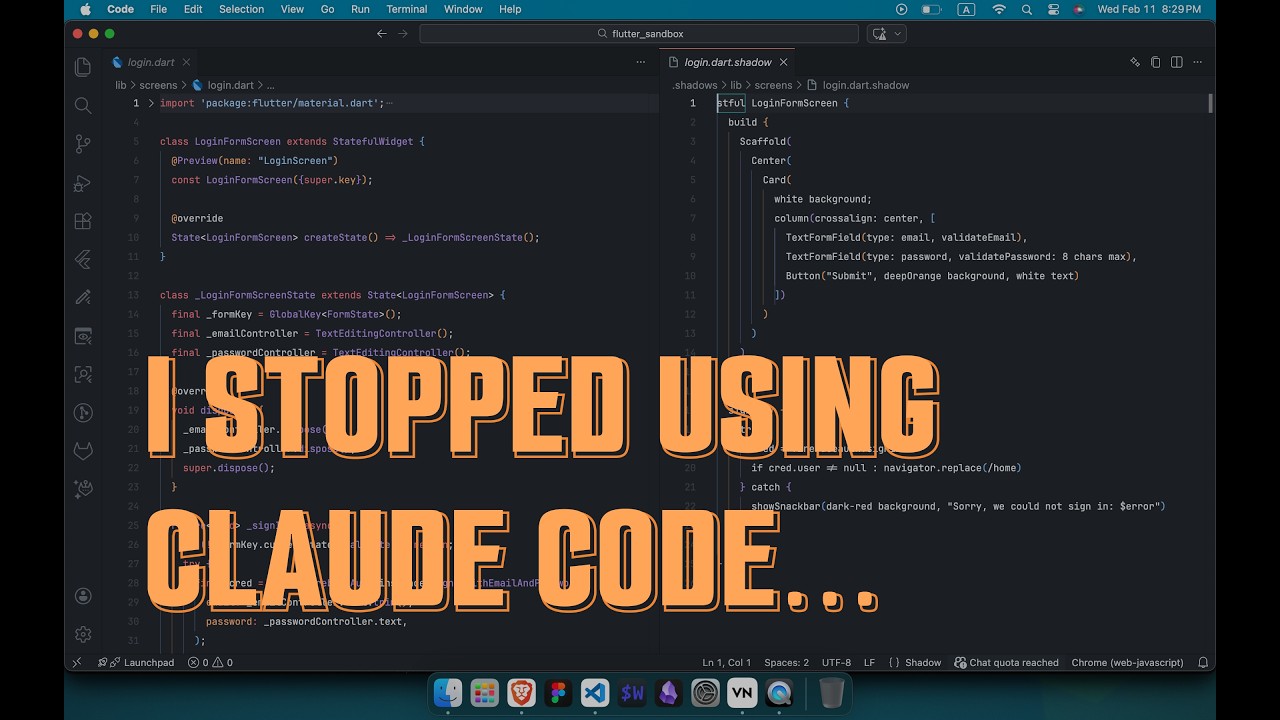Click the Go Forward arrow in title bar
This screenshot has height=720, width=1280.
[x=403, y=33]
